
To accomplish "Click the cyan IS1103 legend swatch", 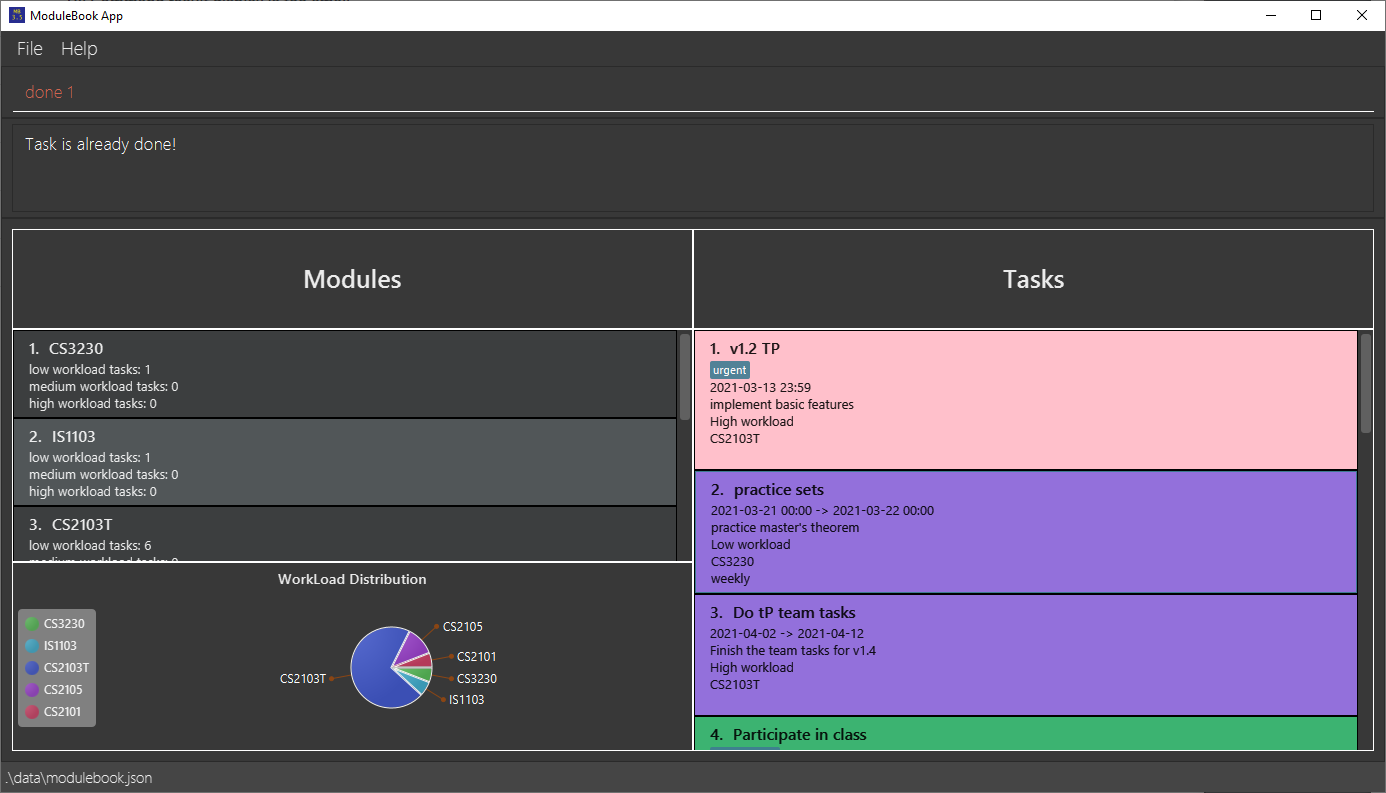I will click(32, 646).
